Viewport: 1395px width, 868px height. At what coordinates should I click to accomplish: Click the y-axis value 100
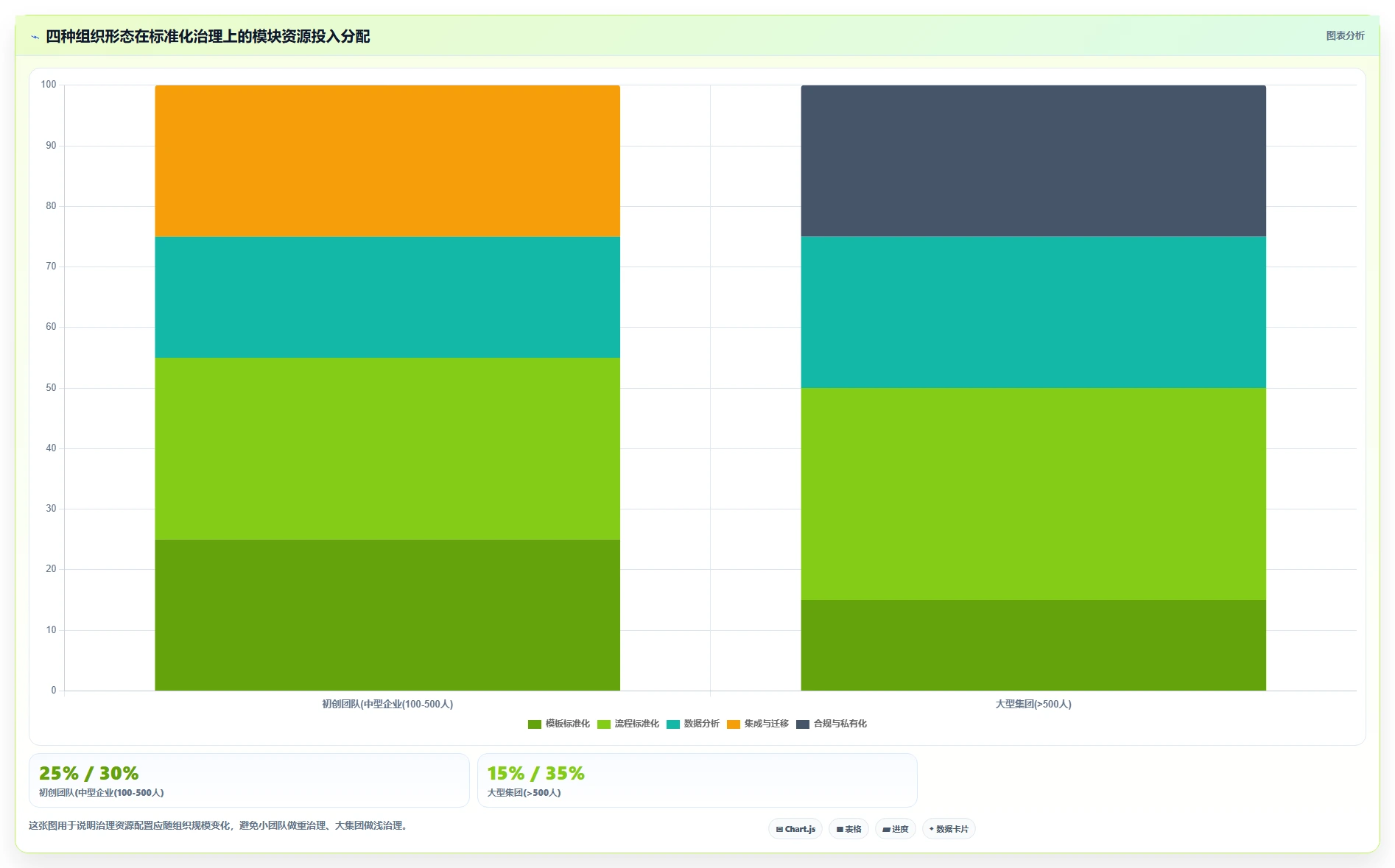pyautogui.click(x=49, y=85)
